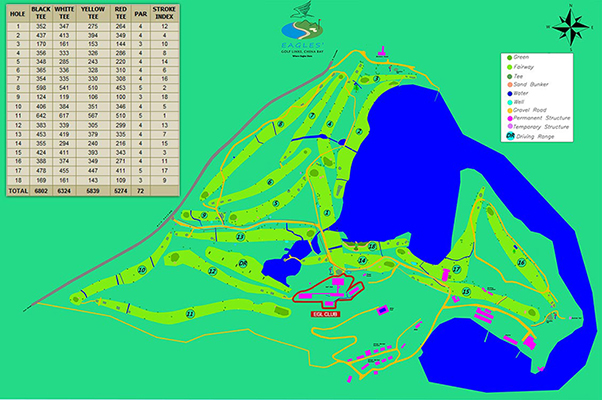The width and height of the screenshot is (602, 400).
Task: Click the Sand Bunker legend swatch
Action: [x=508, y=85]
